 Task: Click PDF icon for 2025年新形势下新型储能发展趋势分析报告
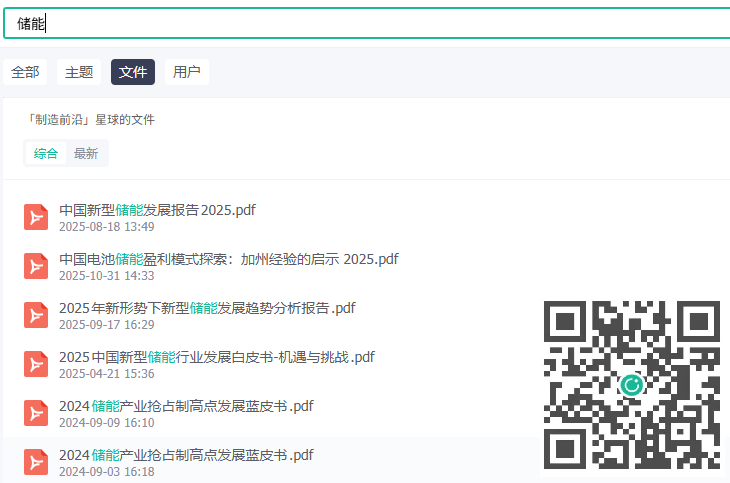36,315
